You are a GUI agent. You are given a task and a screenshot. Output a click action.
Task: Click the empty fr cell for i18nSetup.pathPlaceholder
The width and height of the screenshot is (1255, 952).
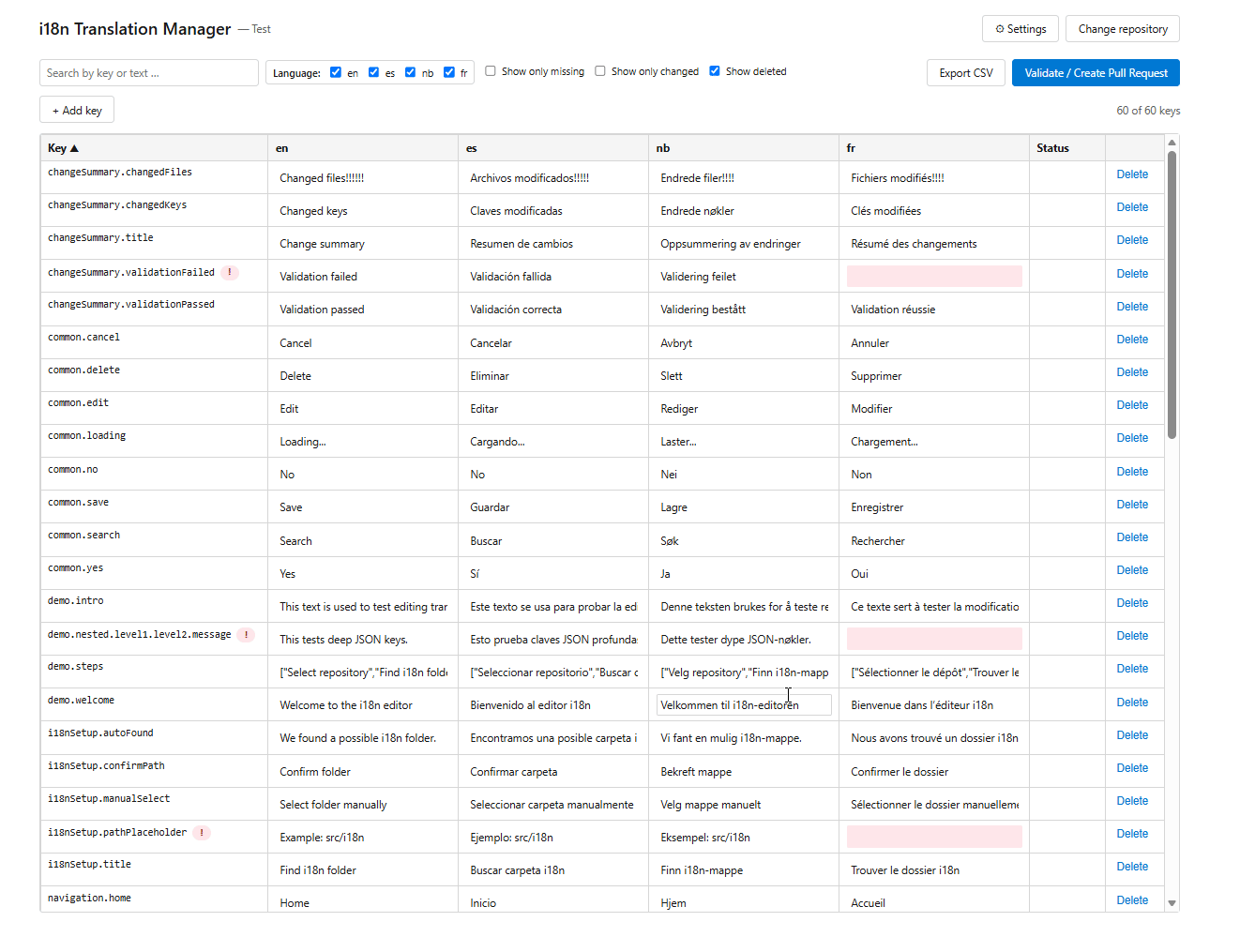click(934, 837)
